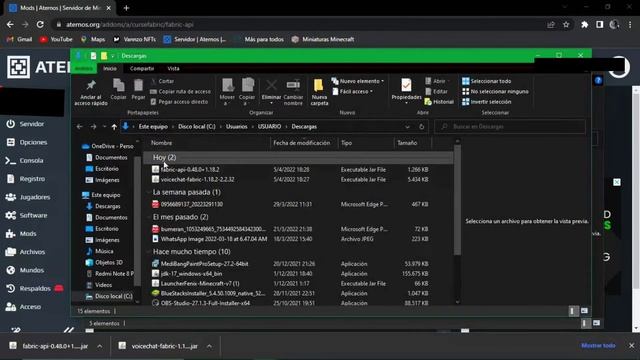Click the Propiedades icon
Viewport: 640px width, 360px height.
coord(406,85)
